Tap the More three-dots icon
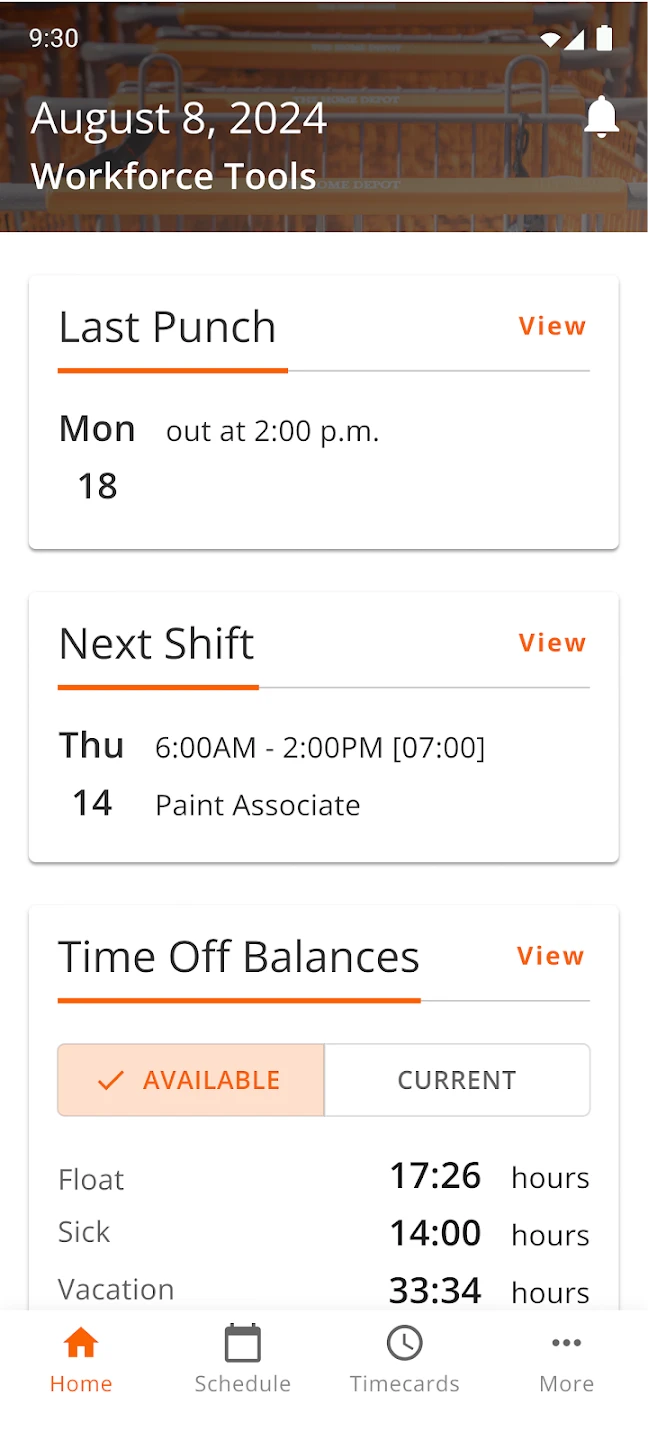This screenshot has width=648, height=1440. point(567,1343)
